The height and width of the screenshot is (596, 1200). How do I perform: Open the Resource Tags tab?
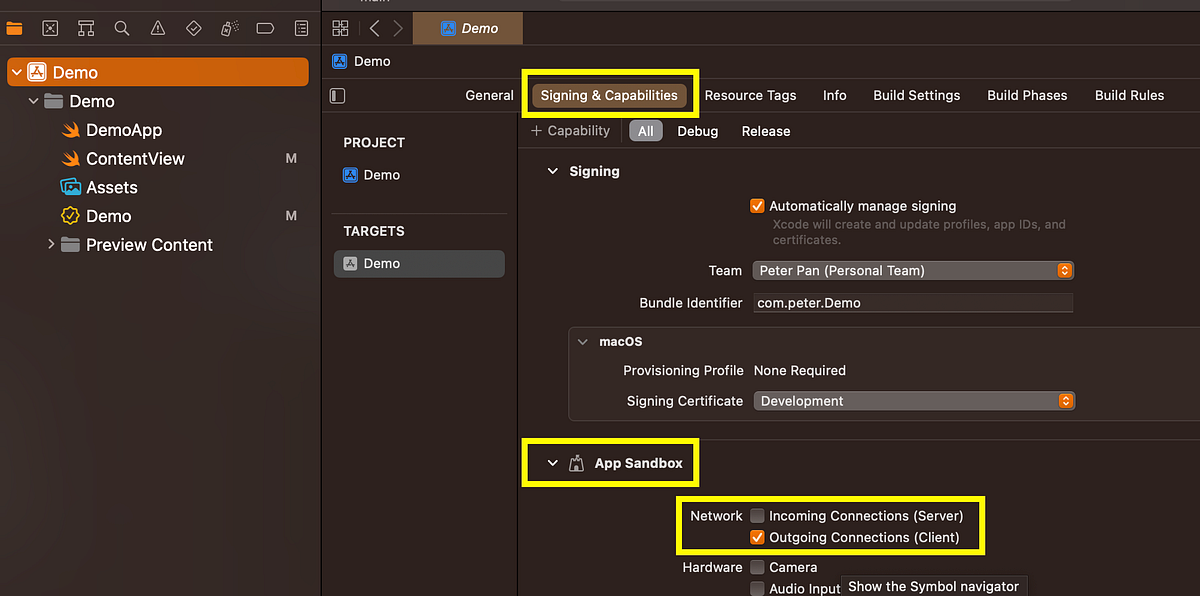(750, 95)
